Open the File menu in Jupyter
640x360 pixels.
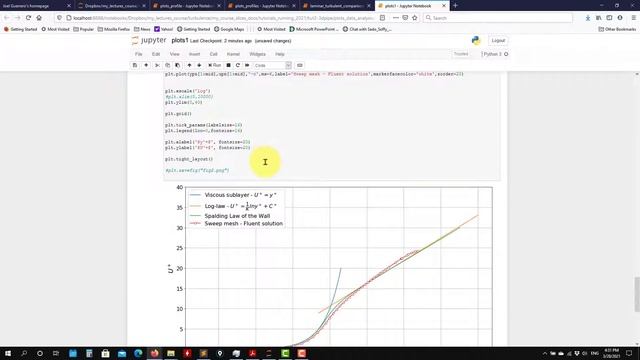click(139, 54)
